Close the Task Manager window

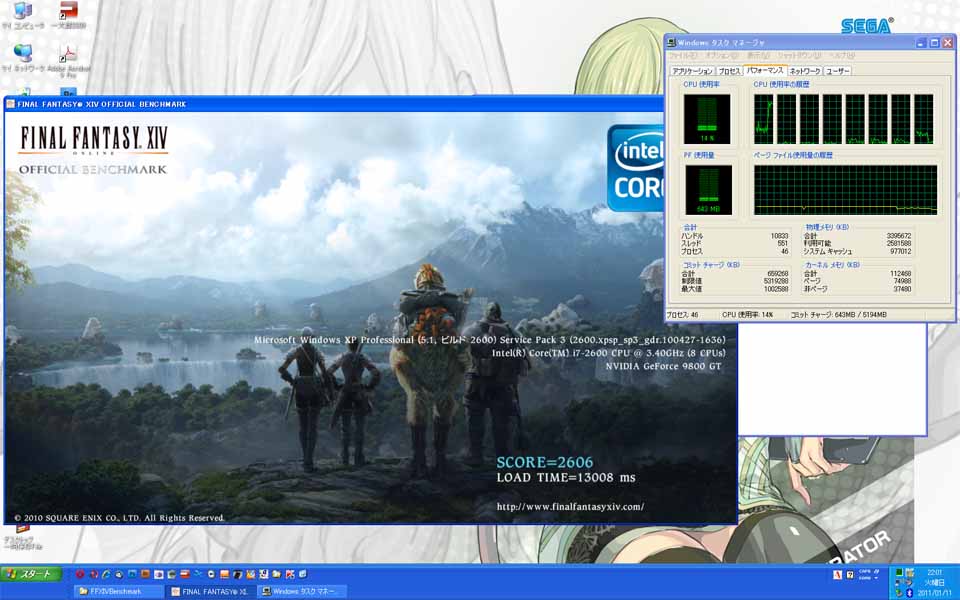(948, 43)
